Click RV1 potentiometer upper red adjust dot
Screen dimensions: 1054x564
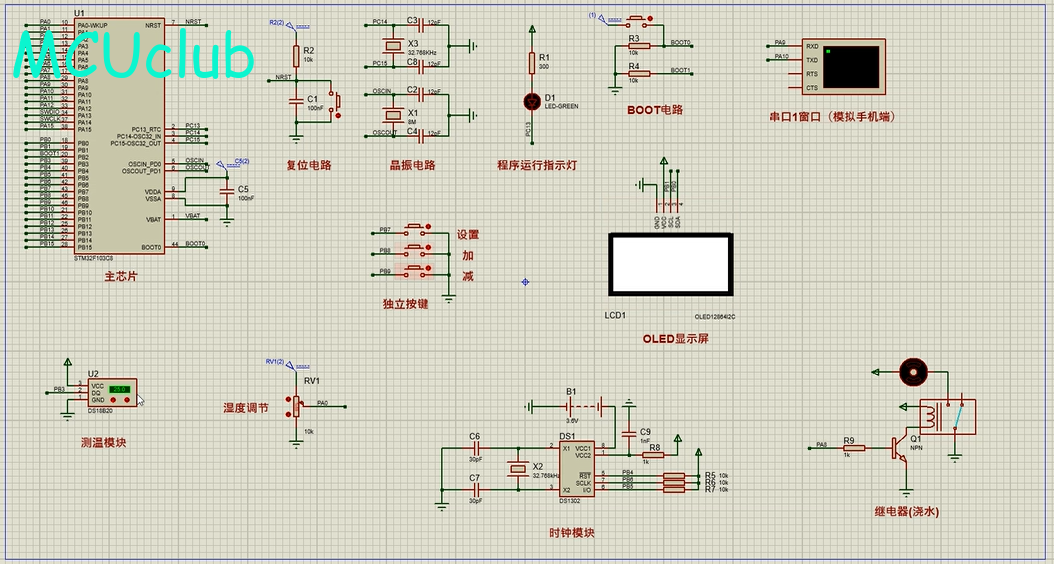coord(288,397)
